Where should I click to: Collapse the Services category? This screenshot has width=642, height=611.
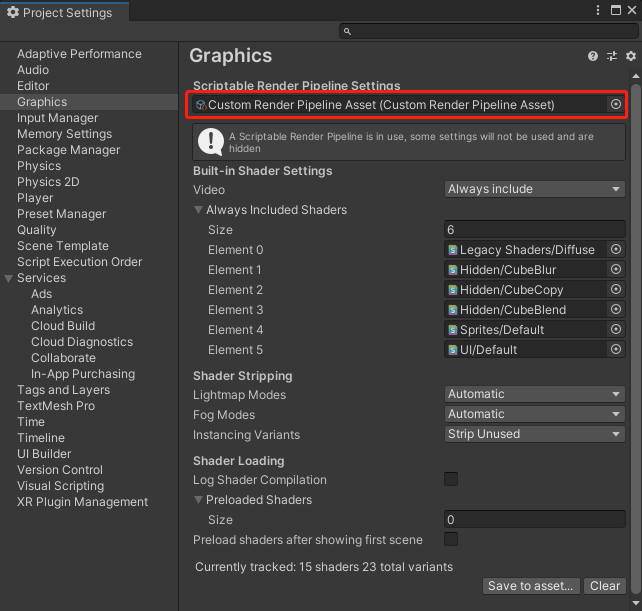(x=8, y=278)
